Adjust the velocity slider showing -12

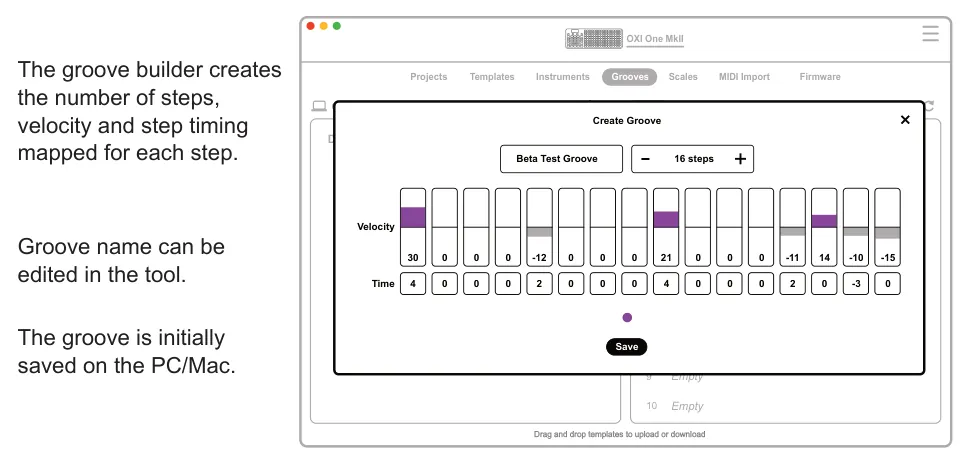pos(540,227)
